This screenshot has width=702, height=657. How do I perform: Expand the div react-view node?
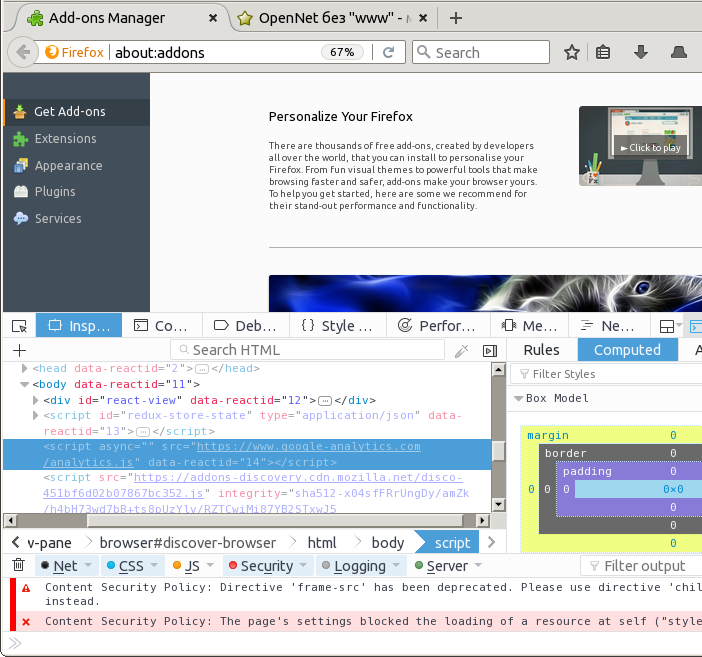point(35,400)
